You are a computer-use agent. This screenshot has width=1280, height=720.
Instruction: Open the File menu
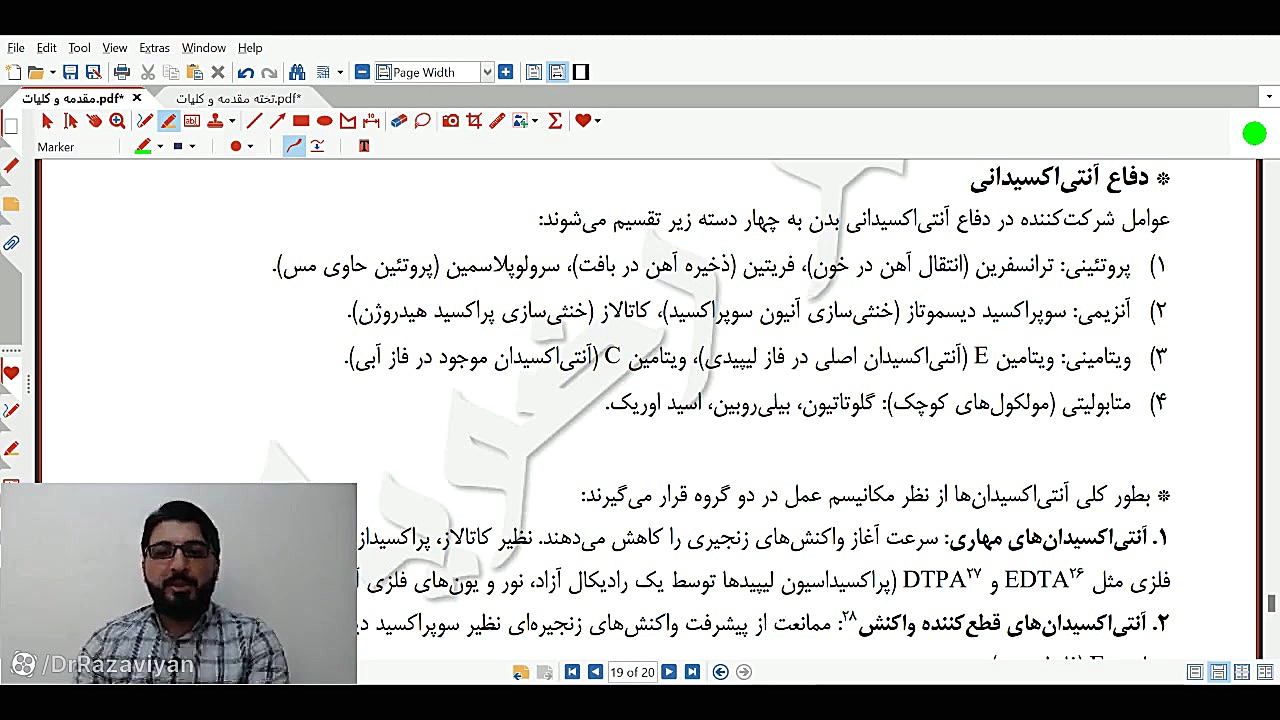[16, 48]
